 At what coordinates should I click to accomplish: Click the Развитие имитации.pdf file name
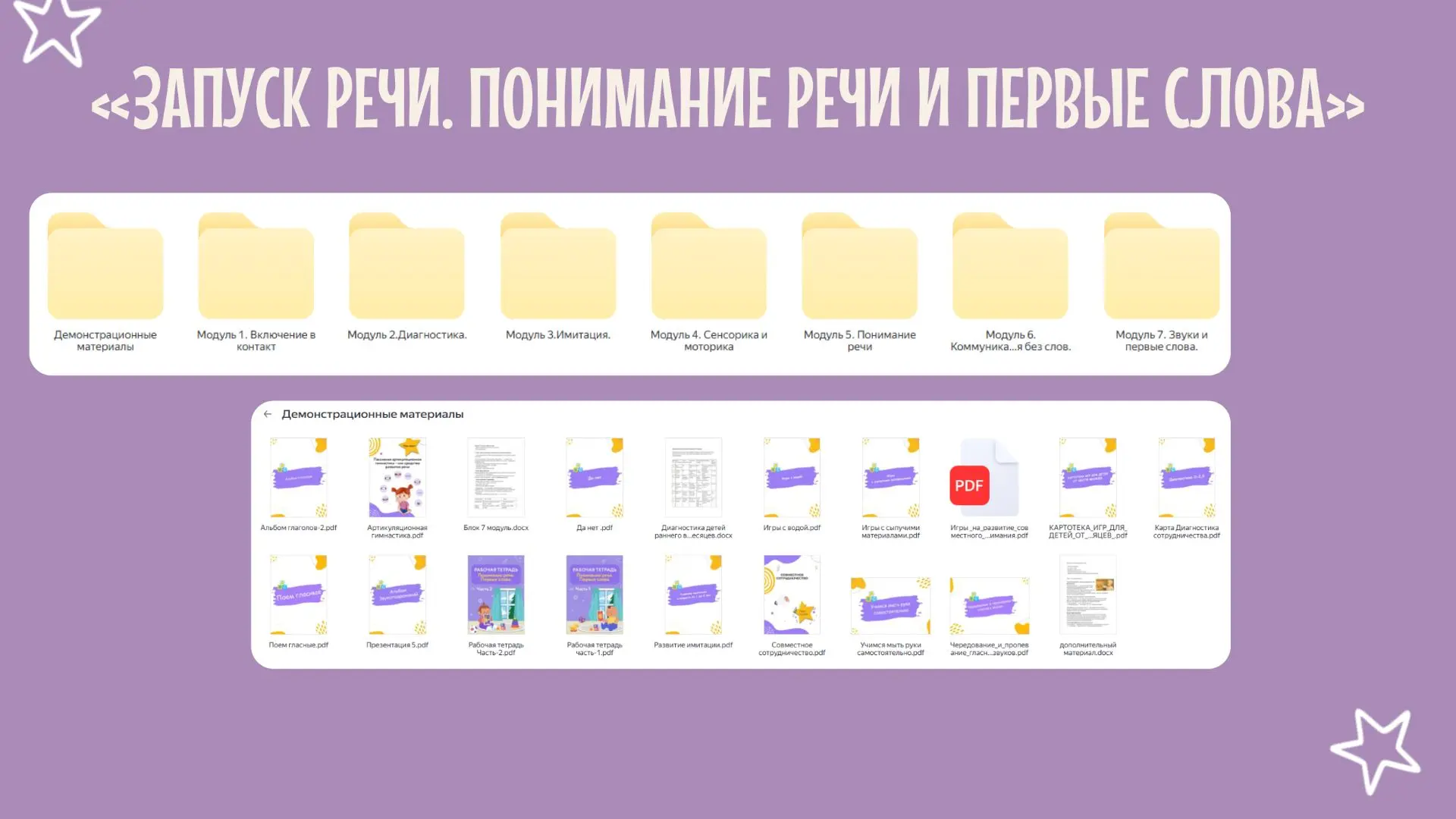[x=693, y=645]
